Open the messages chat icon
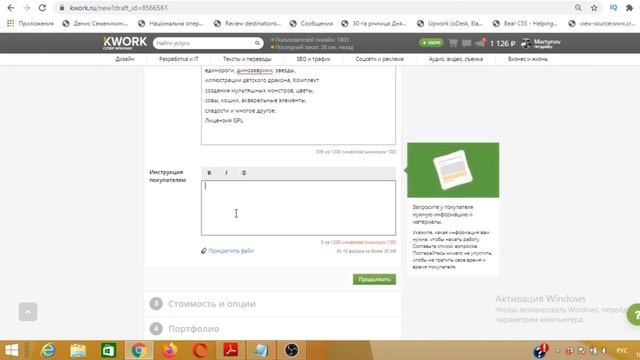The height and width of the screenshot is (360, 640). pos(467,43)
